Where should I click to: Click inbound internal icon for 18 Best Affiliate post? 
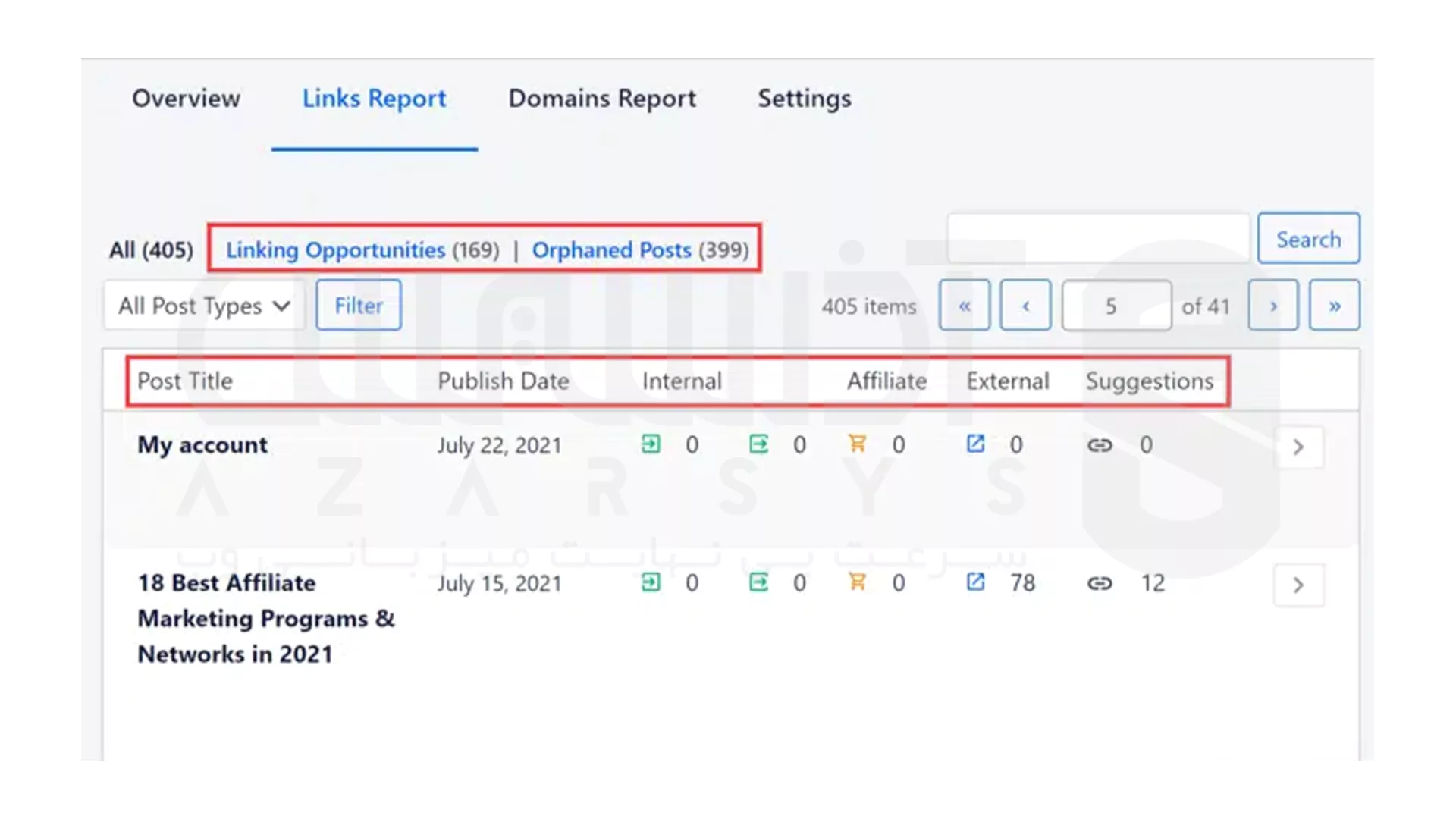coord(651,582)
